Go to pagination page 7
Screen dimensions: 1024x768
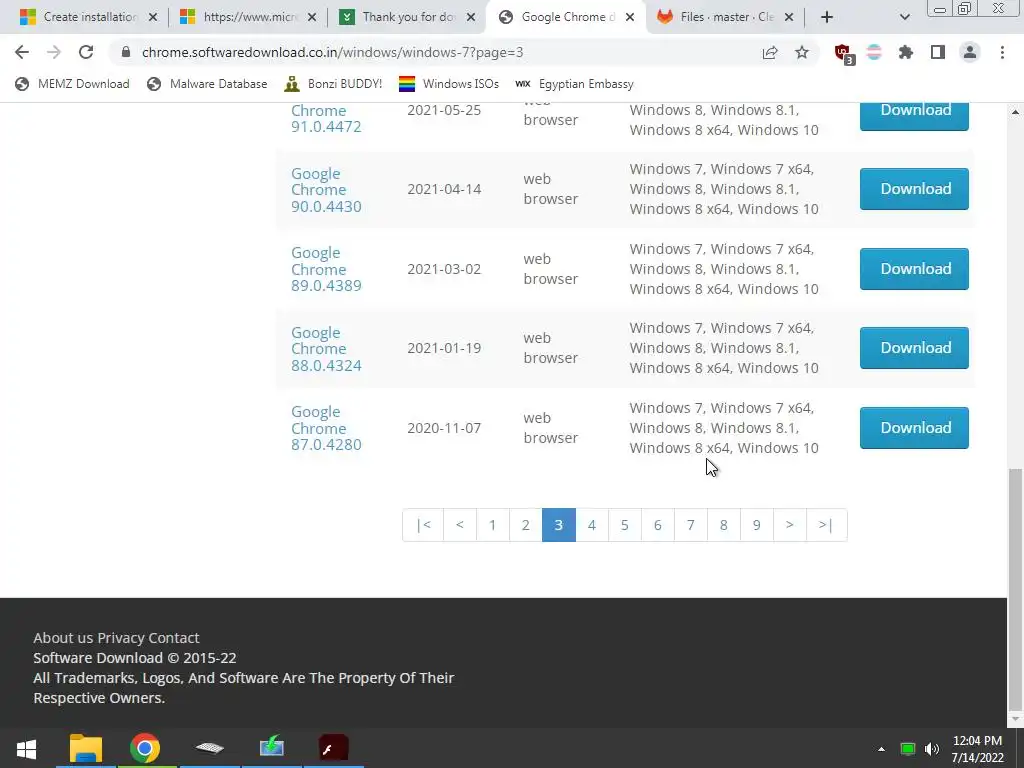[x=691, y=525]
